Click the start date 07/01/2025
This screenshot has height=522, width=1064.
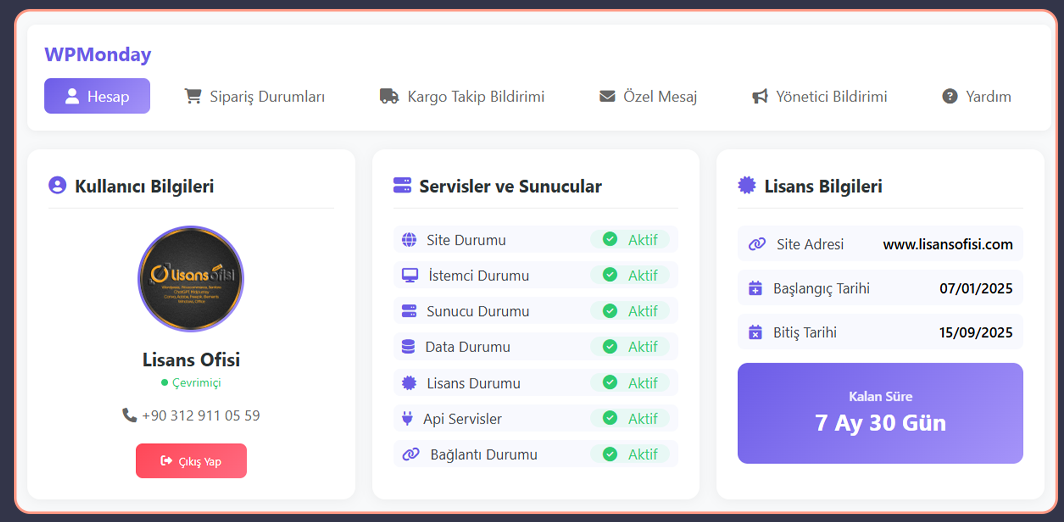click(976, 288)
